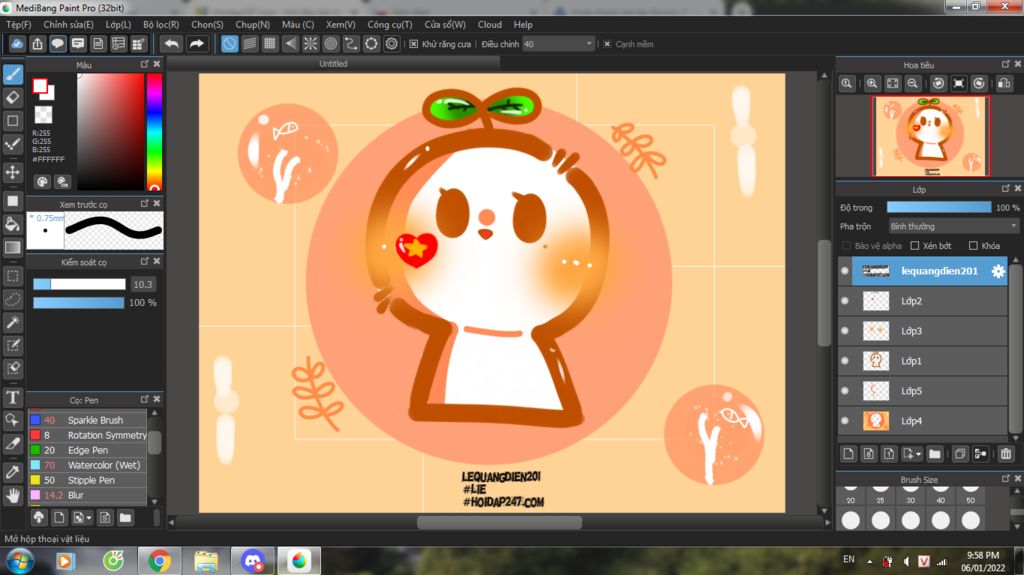Viewport: 1024px width, 575px height.
Task: Select the Hand tool
Action: [x=12, y=495]
